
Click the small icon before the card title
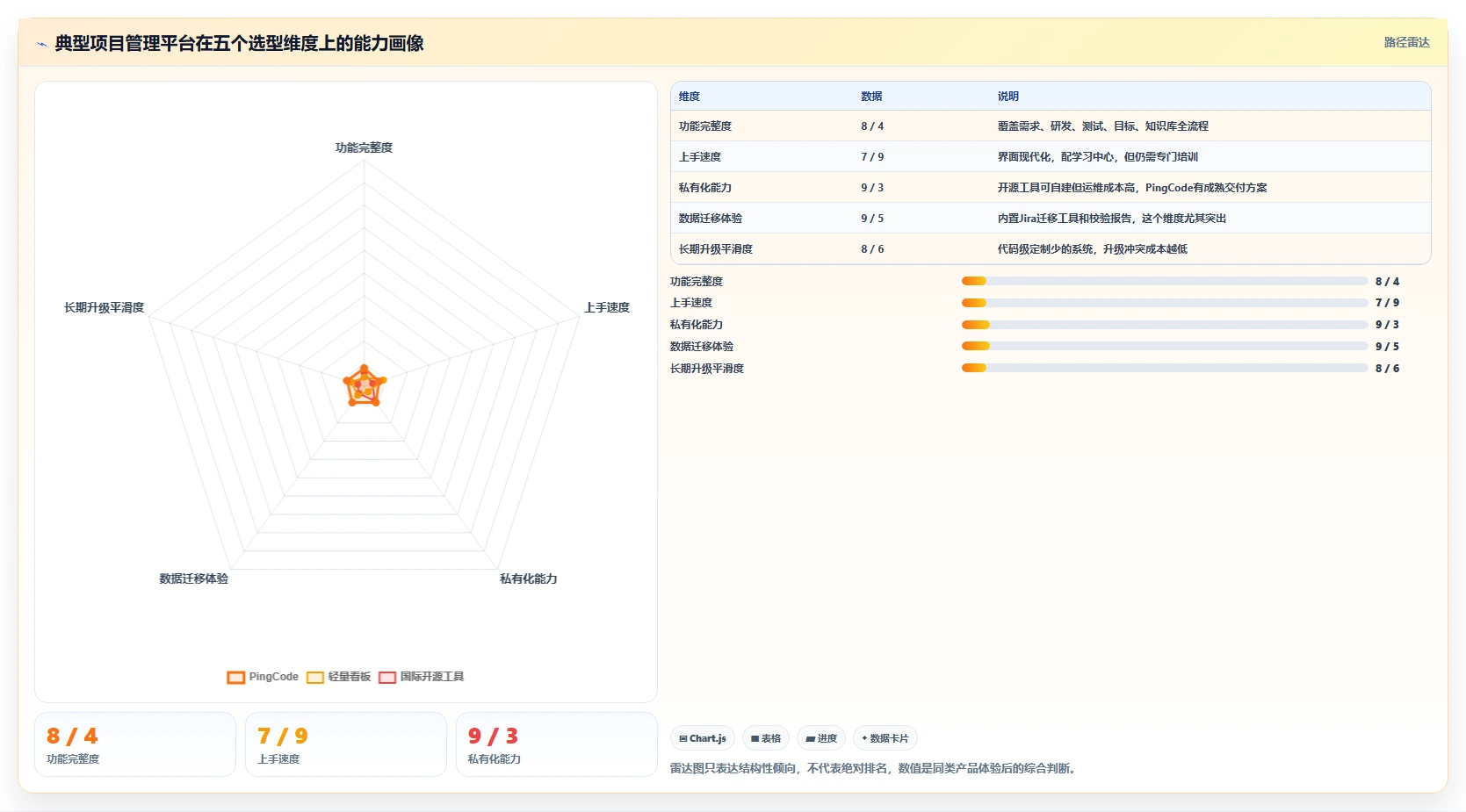pos(41,44)
